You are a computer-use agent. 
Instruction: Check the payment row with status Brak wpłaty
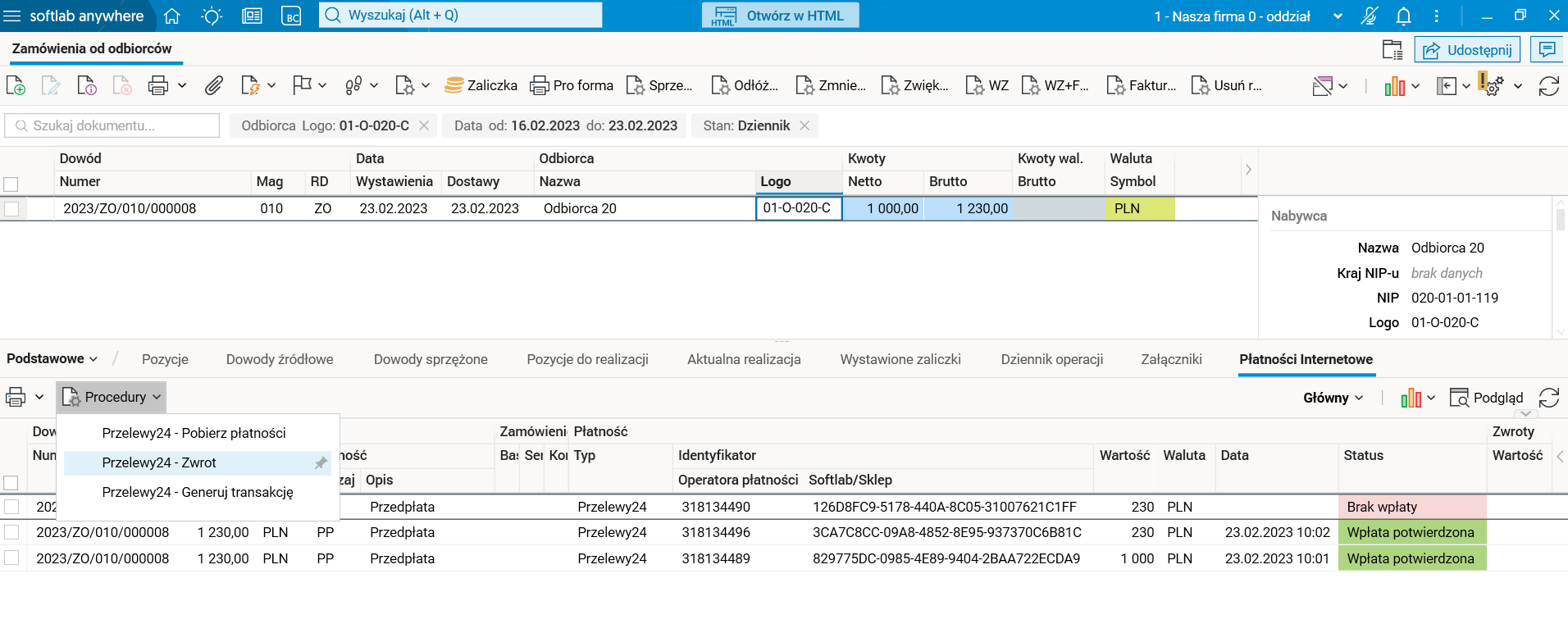pyautogui.click(x=11, y=507)
